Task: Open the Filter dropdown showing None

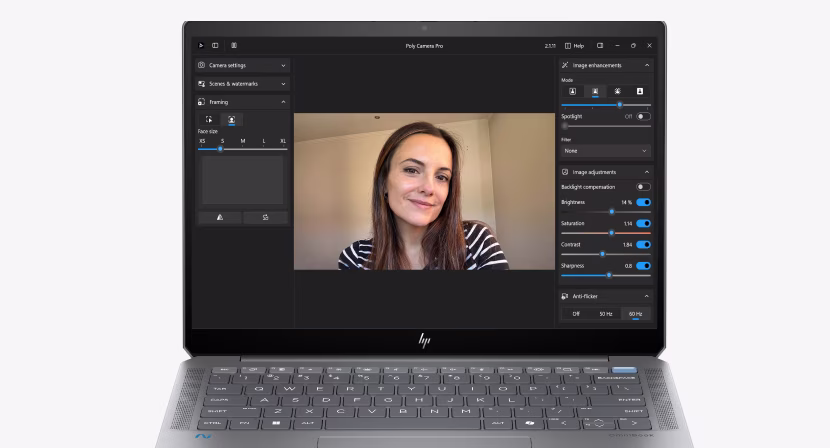Action: click(x=606, y=151)
